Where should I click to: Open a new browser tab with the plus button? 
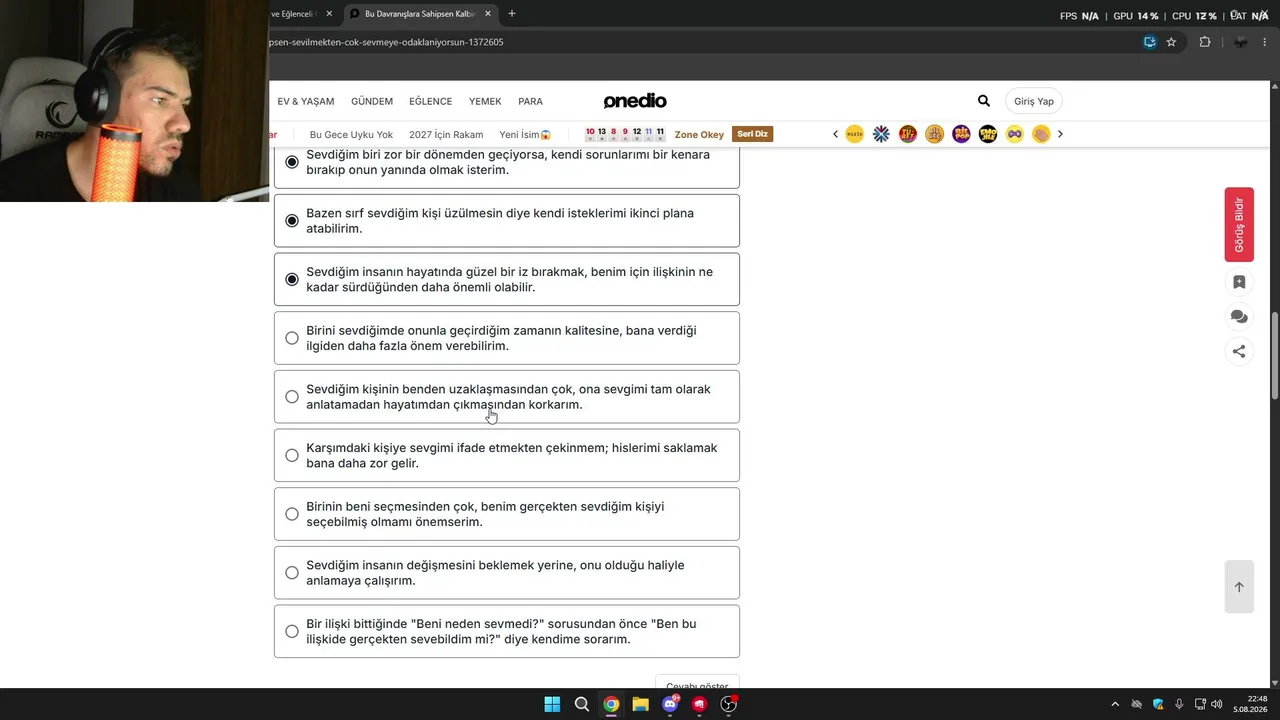pos(512,14)
